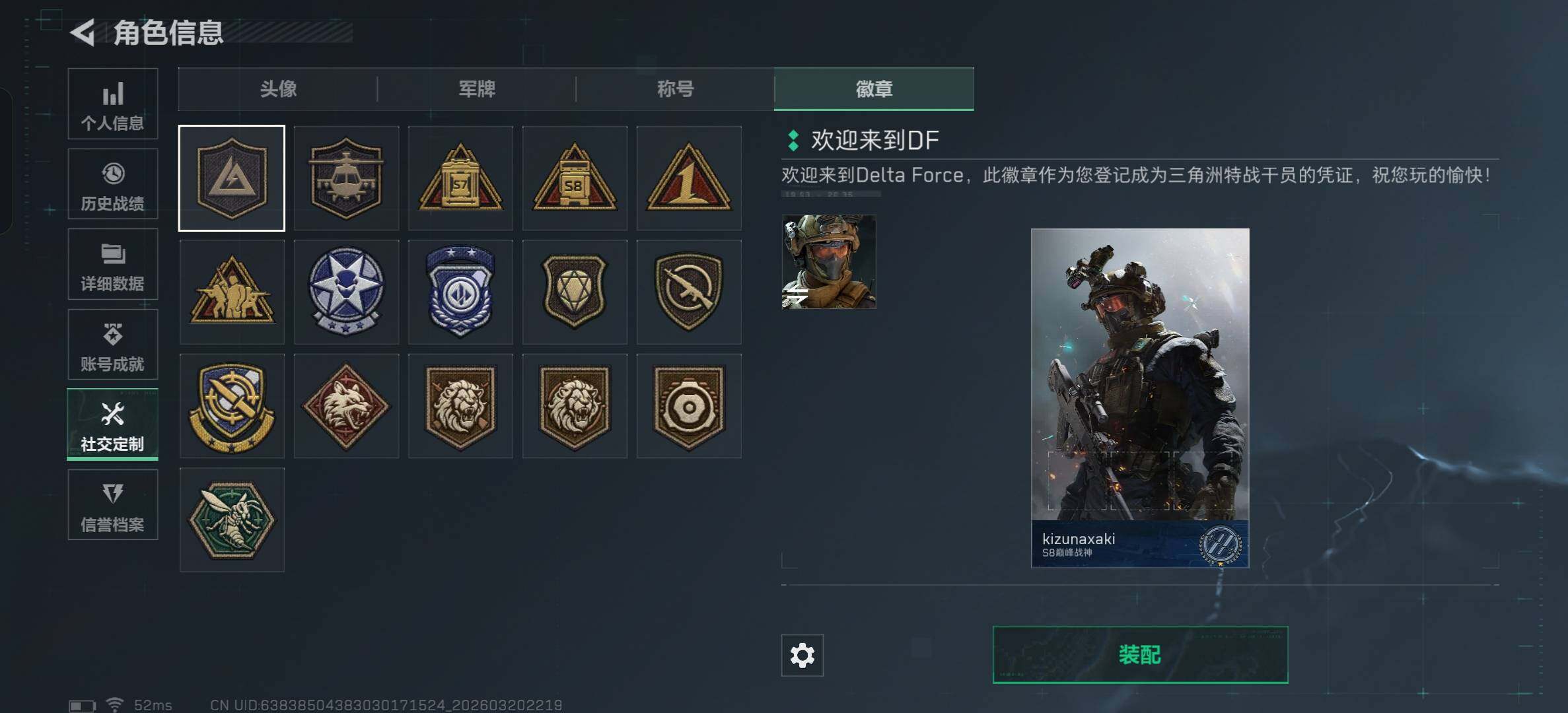Viewport: 1568px width, 713px height.
Task: Click the 装配 equip button
Action: click(x=1141, y=655)
